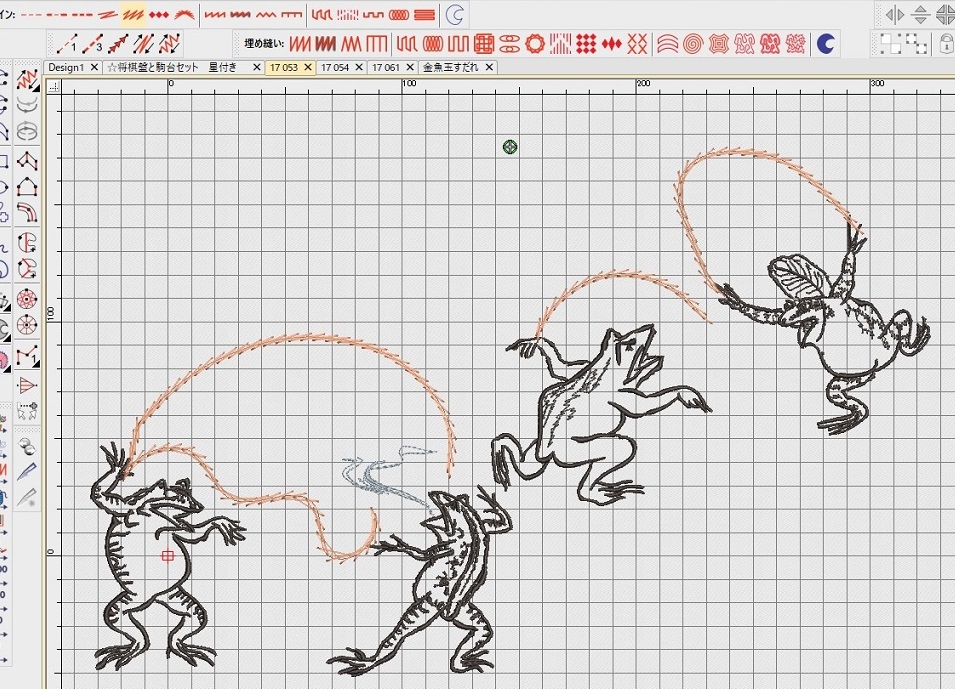Select the long-dash triple run outline stitch
Image resolution: width=955 pixels, height=689 pixels.
pyautogui.click(x=80, y=14)
